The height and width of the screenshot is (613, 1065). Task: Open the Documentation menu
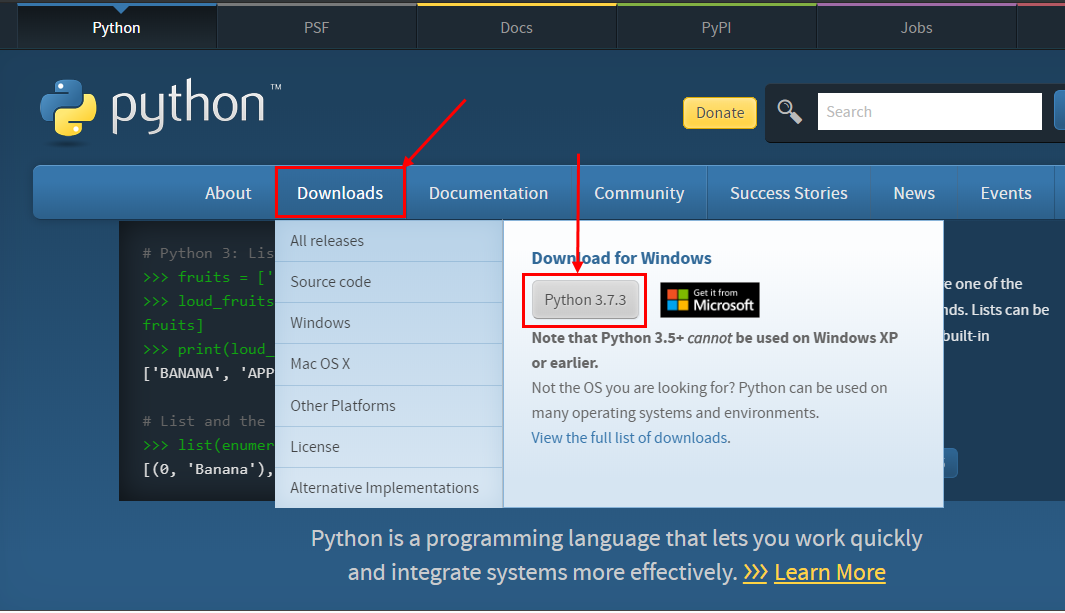pos(488,193)
